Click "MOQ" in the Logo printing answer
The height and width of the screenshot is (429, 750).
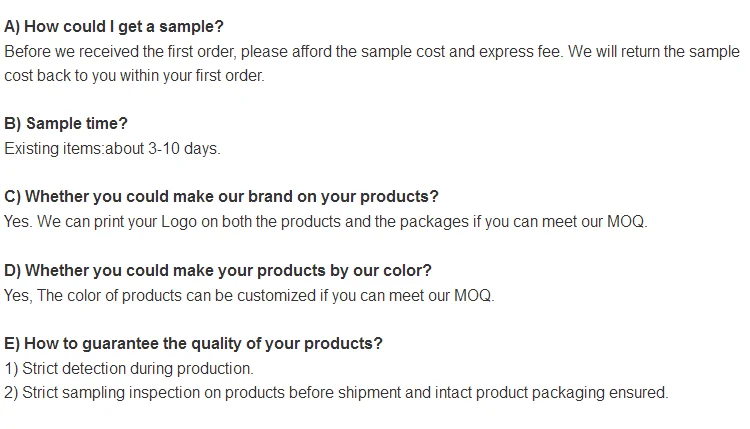point(626,221)
